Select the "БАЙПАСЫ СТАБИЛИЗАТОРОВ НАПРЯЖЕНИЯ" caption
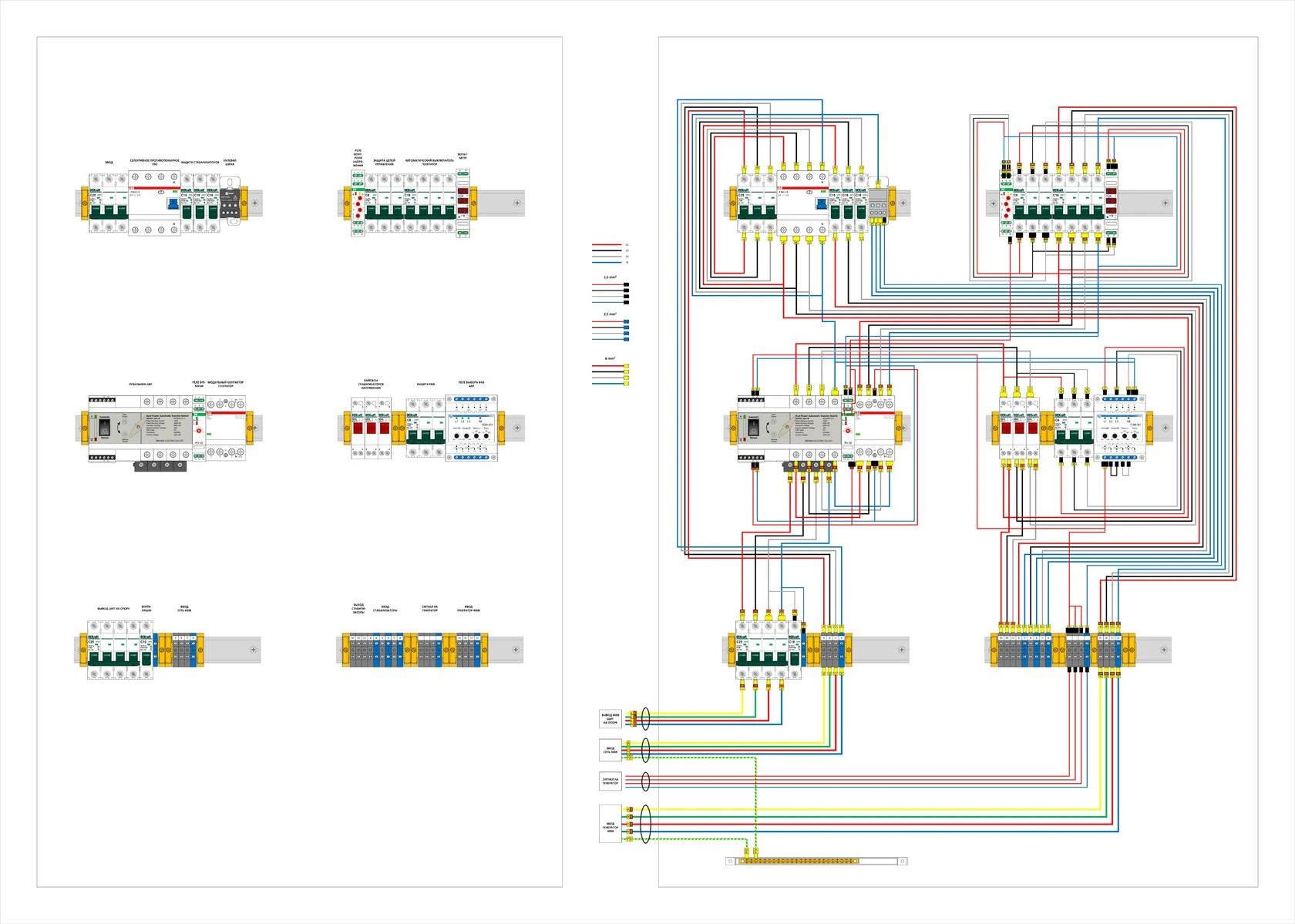 pos(371,384)
